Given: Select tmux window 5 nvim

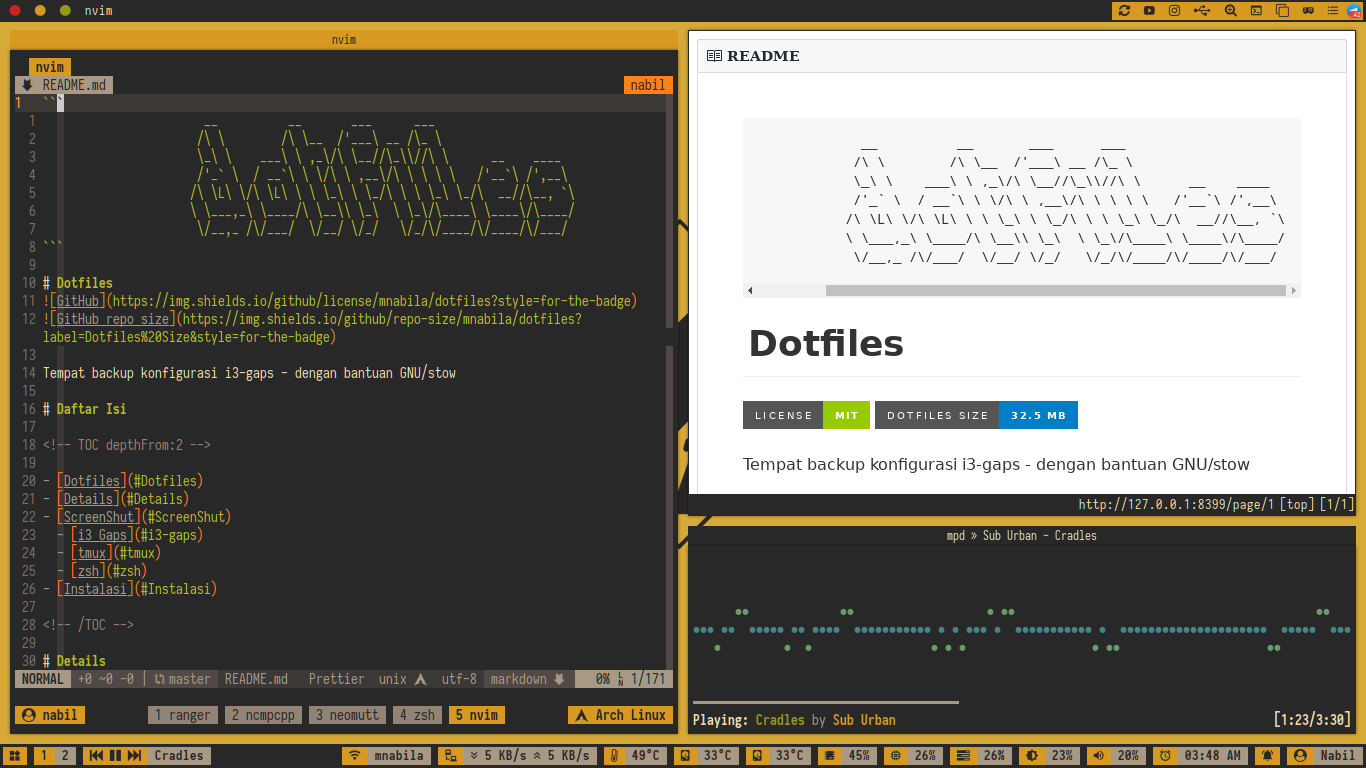Looking at the screenshot, I should click(x=477, y=715).
